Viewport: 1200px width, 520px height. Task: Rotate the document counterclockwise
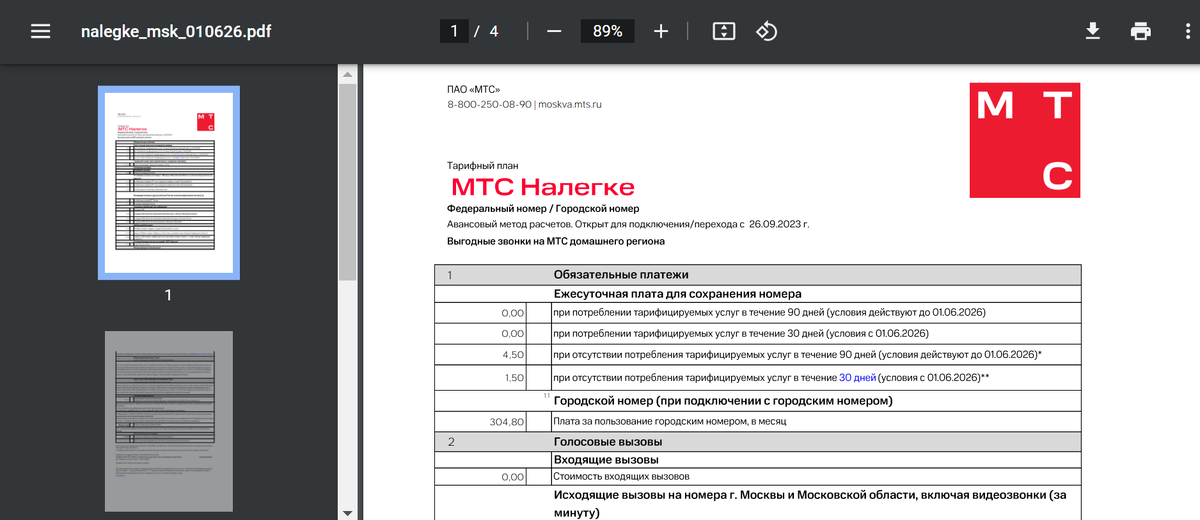766,31
